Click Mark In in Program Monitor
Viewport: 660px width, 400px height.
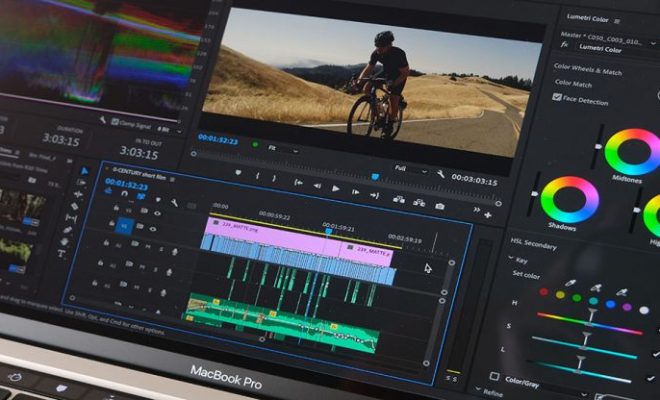[257, 176]
